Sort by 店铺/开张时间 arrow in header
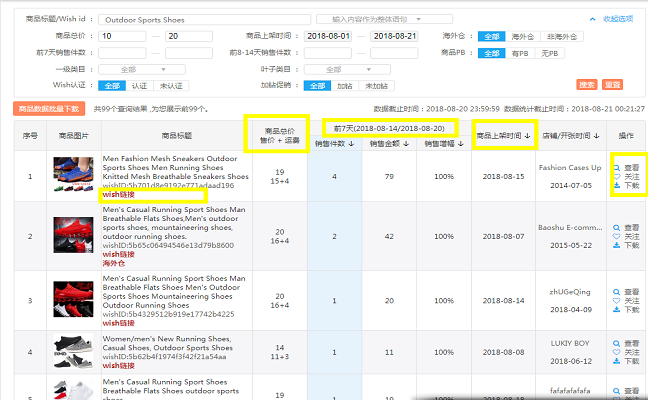Screen dimensions: 648x400 coord(596,136)
